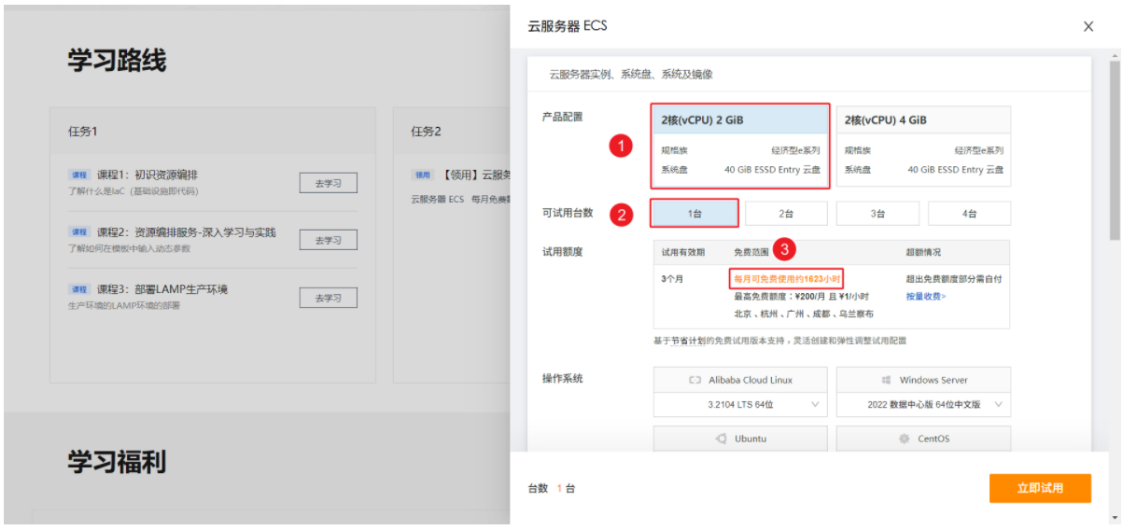Click 去学习 for 课程2 资源编排服务
Image resolution: width=1128 pixels, height=530 pixels.
pos(328,239)
